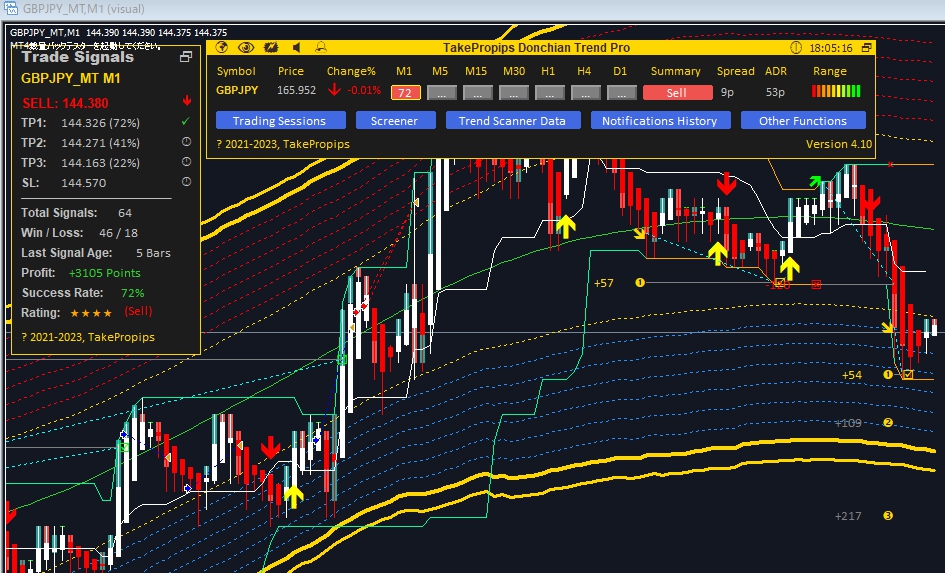Image resolution: width=945 pixels, height=573 pixels.
Task: Click the -0.01% change value
Action: [364, 90]
